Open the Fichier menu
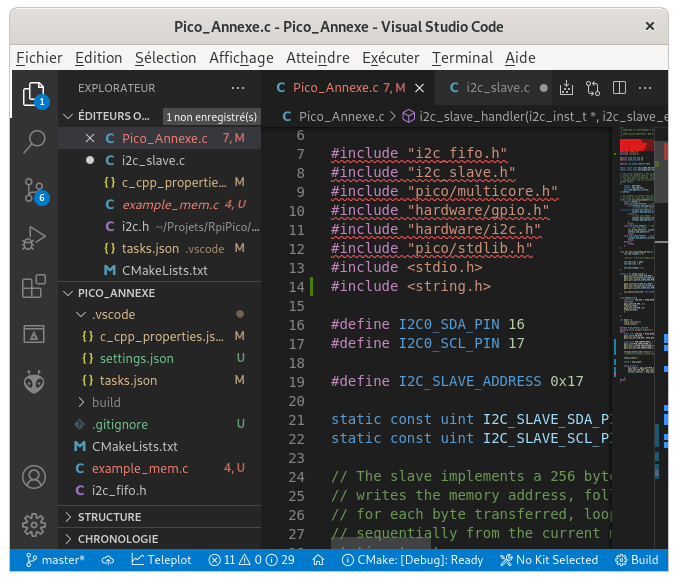 pos(39,58)
